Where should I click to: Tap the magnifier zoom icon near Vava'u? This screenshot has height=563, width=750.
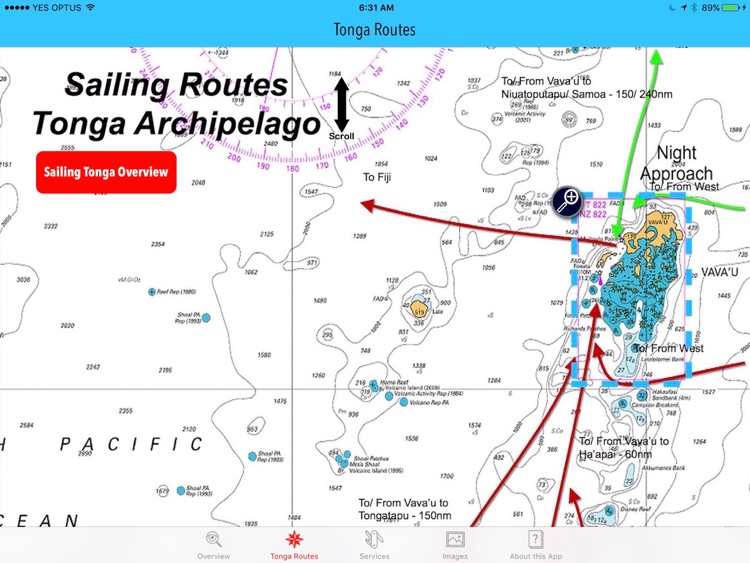[567, 201]
